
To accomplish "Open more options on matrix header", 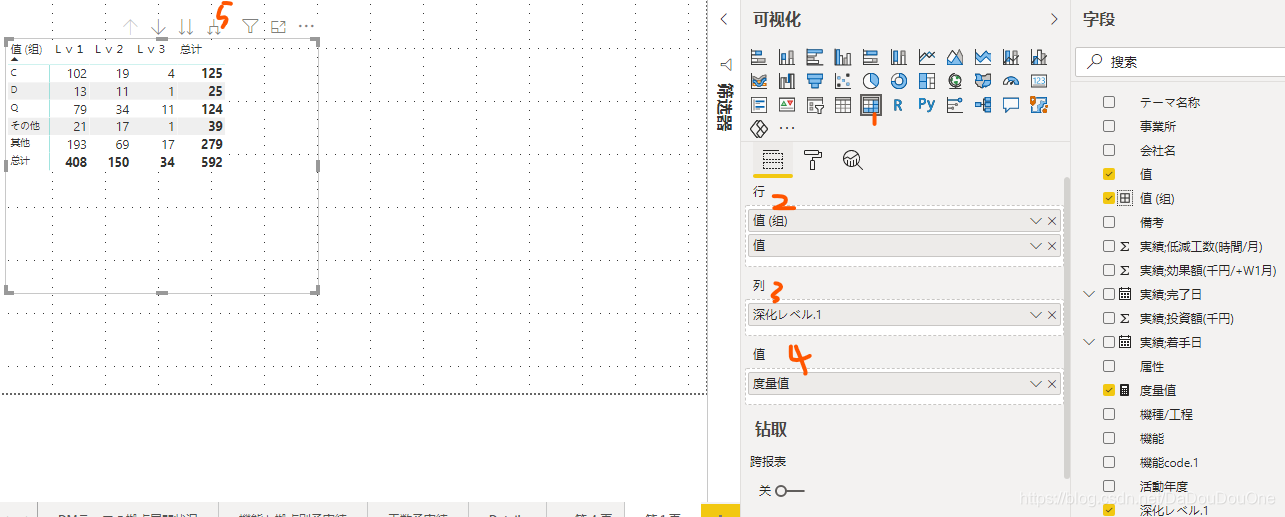I will (x=306, y=26).
